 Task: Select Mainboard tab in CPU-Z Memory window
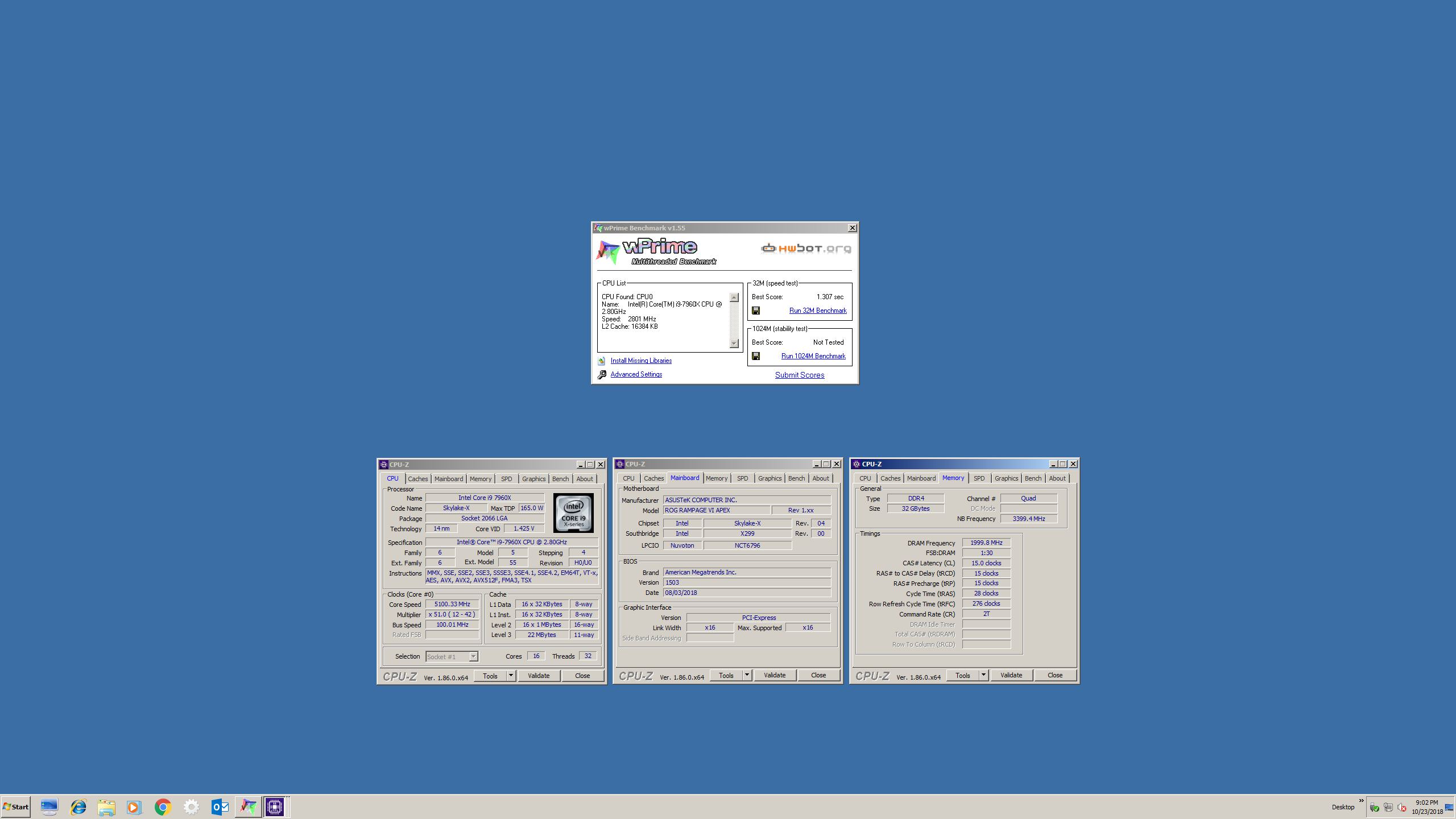(x=921, y=478)
